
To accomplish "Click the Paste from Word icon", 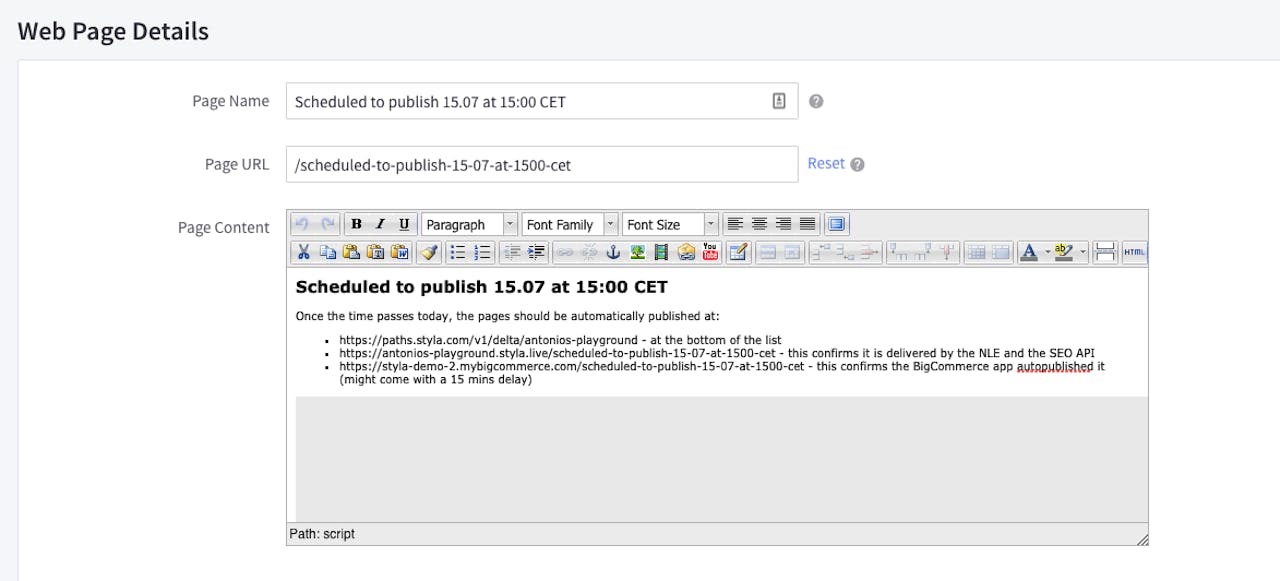I will pyautogui.click(x=400, y=253).
